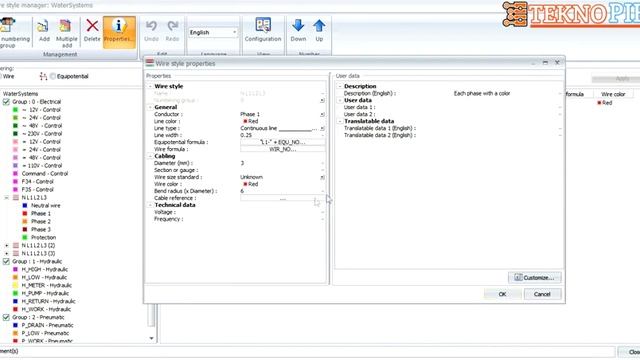Screen dimensions: 640x360
Task: Click the Equipotential icon in filter row
Action: [43, 76]
